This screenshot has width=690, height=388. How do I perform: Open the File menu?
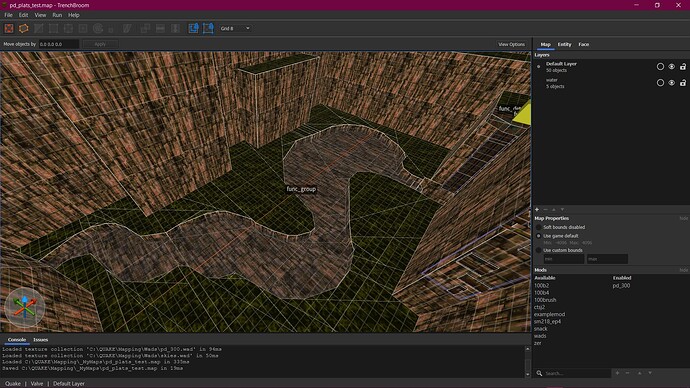click(8, 15)
